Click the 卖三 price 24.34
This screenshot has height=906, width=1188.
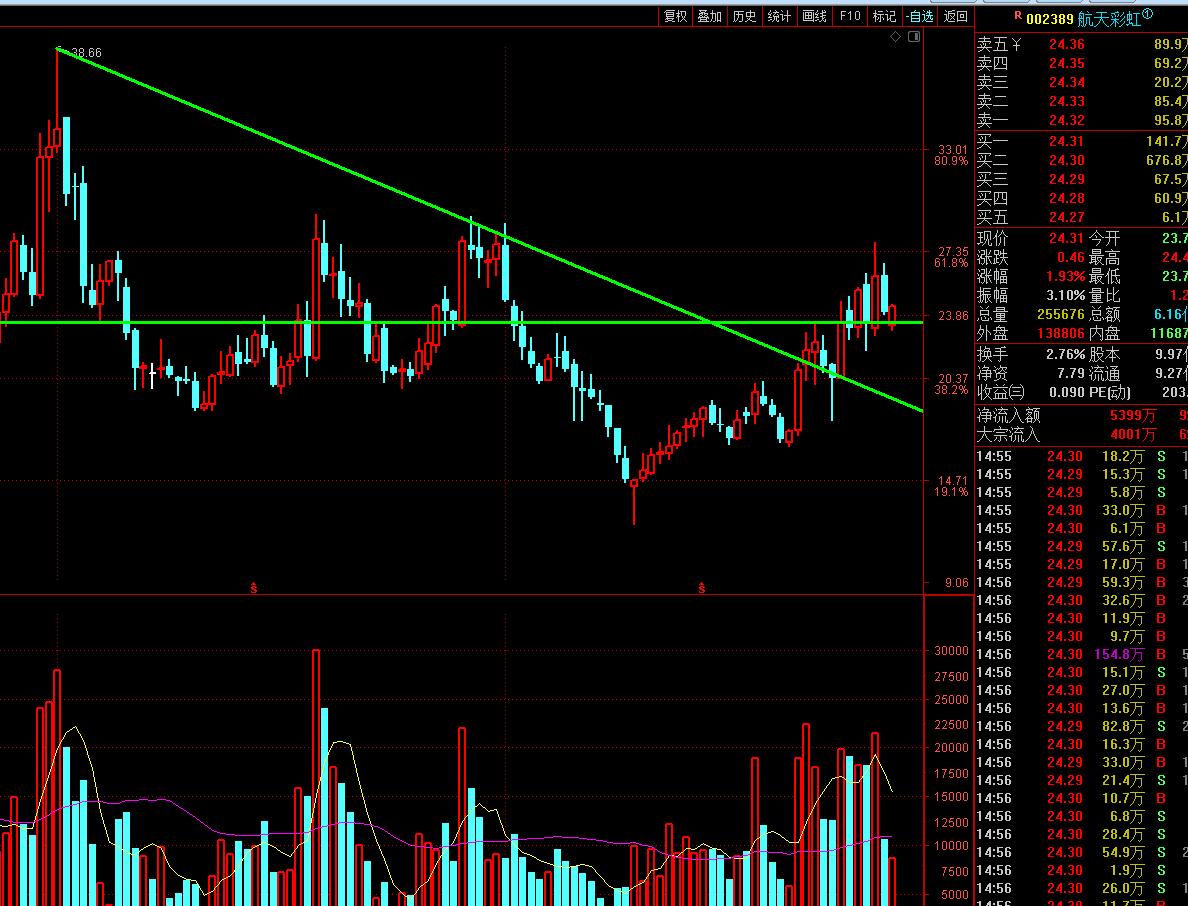tap(1066, 83)
